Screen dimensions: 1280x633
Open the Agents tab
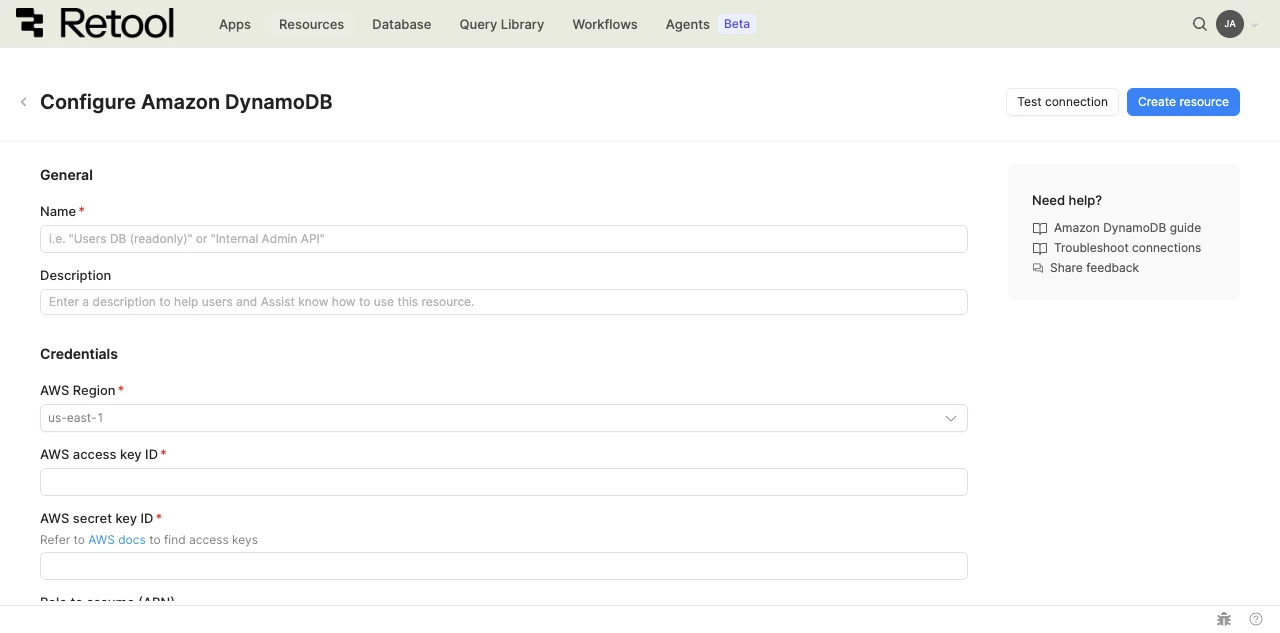pos(687,24)
